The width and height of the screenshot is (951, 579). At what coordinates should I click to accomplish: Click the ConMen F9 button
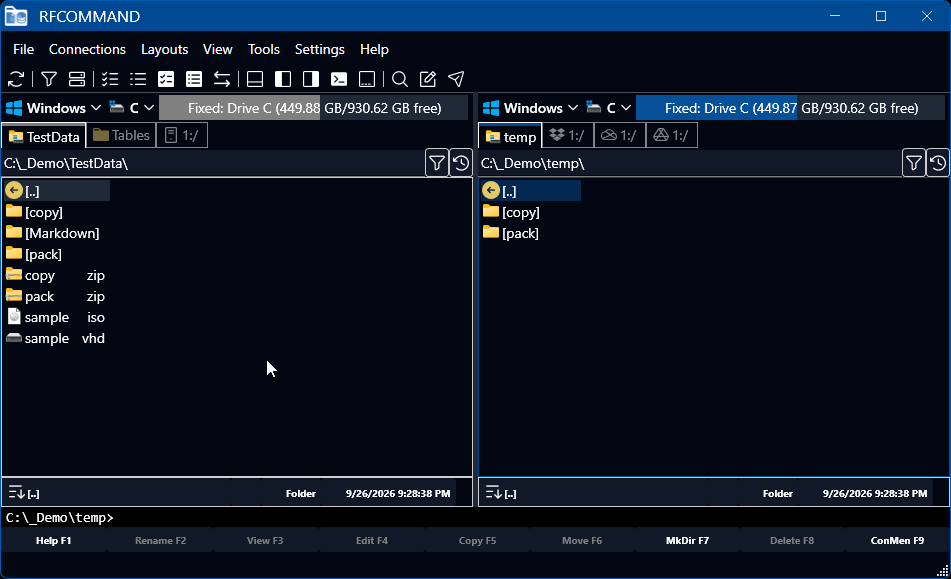pyautogui.click(x=897, y=540)
